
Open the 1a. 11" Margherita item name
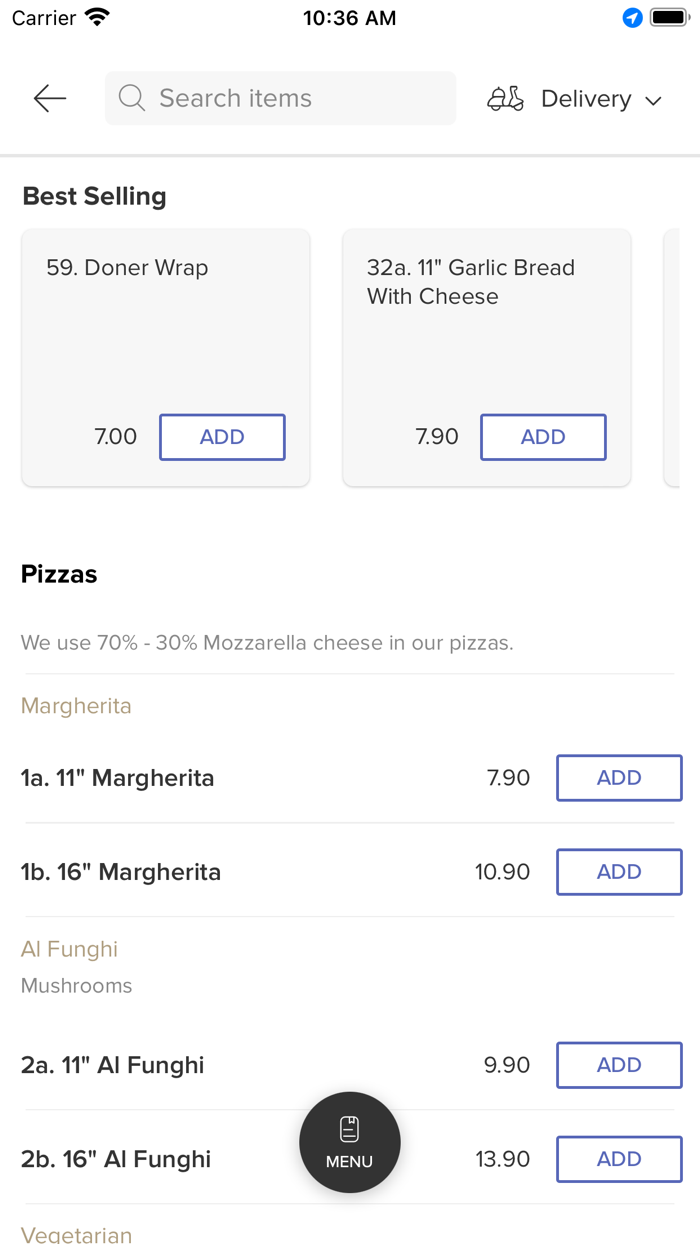point(118,778)
